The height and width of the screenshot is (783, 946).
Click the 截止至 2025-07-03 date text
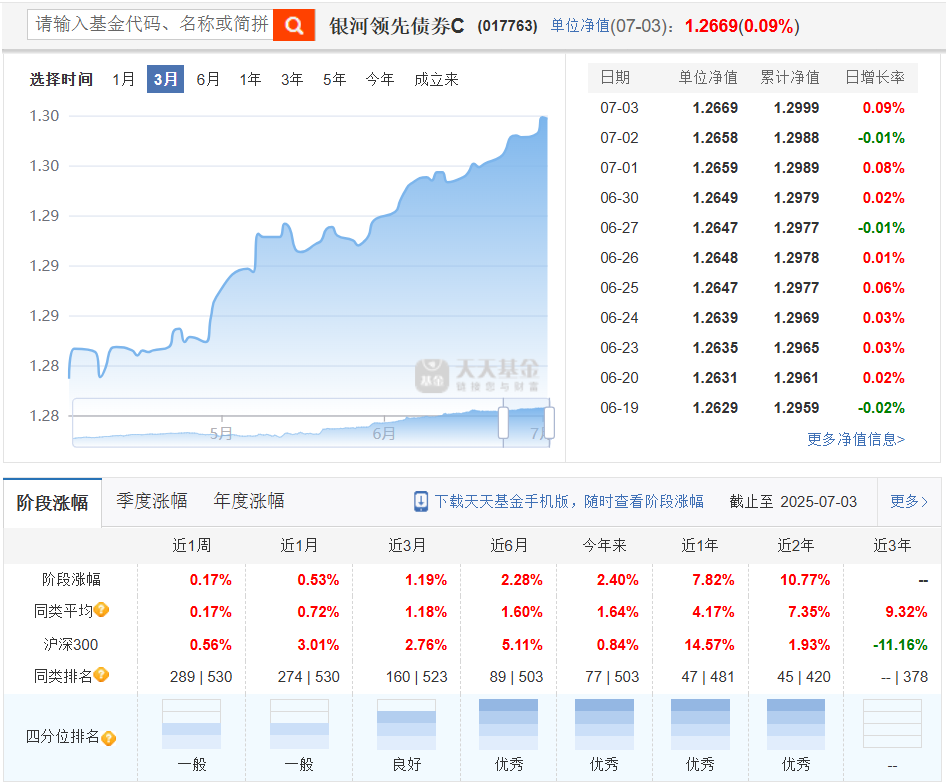click(x=793, y=501)
